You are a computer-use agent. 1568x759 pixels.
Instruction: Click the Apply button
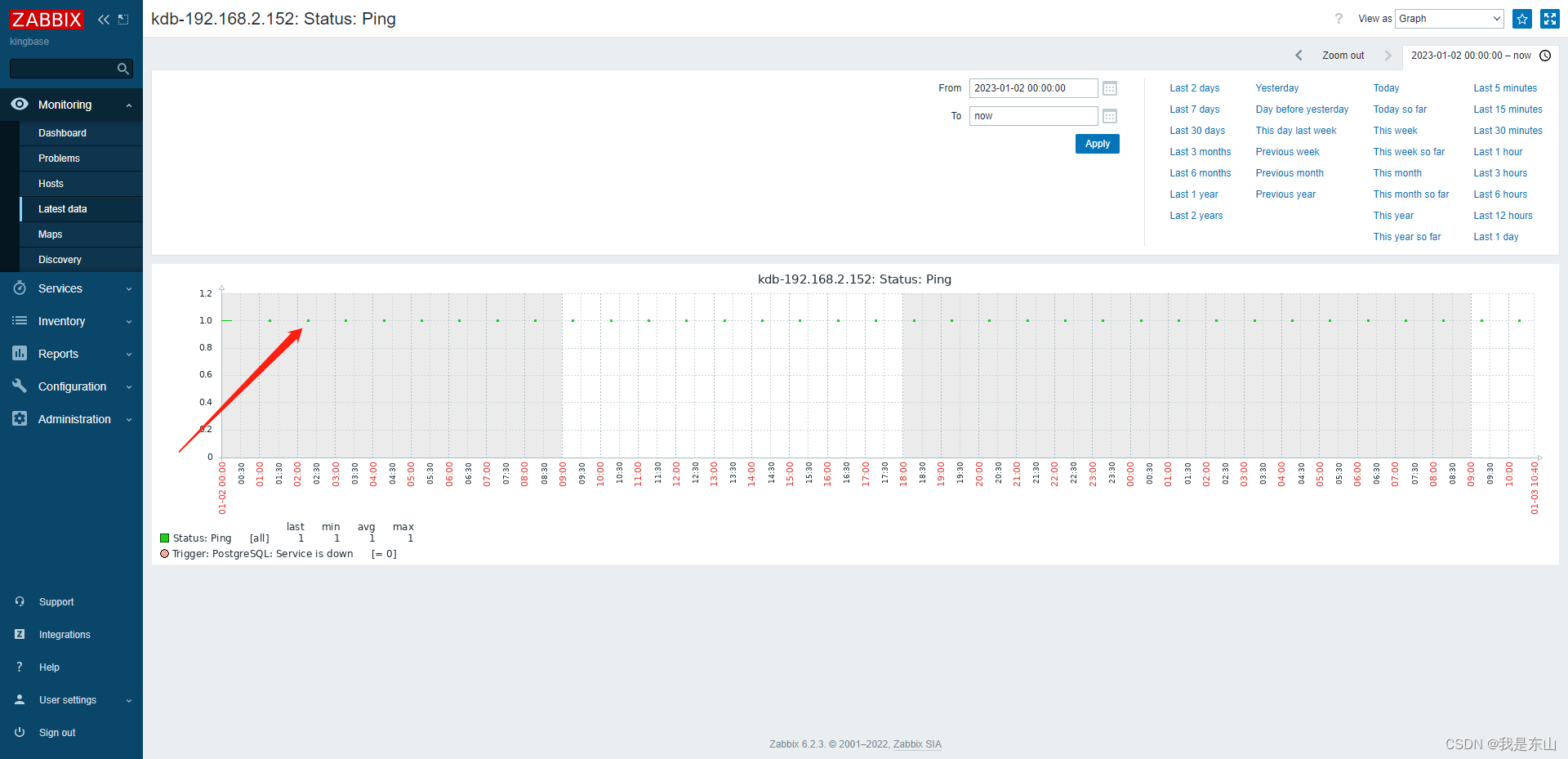click(1097, 143)
